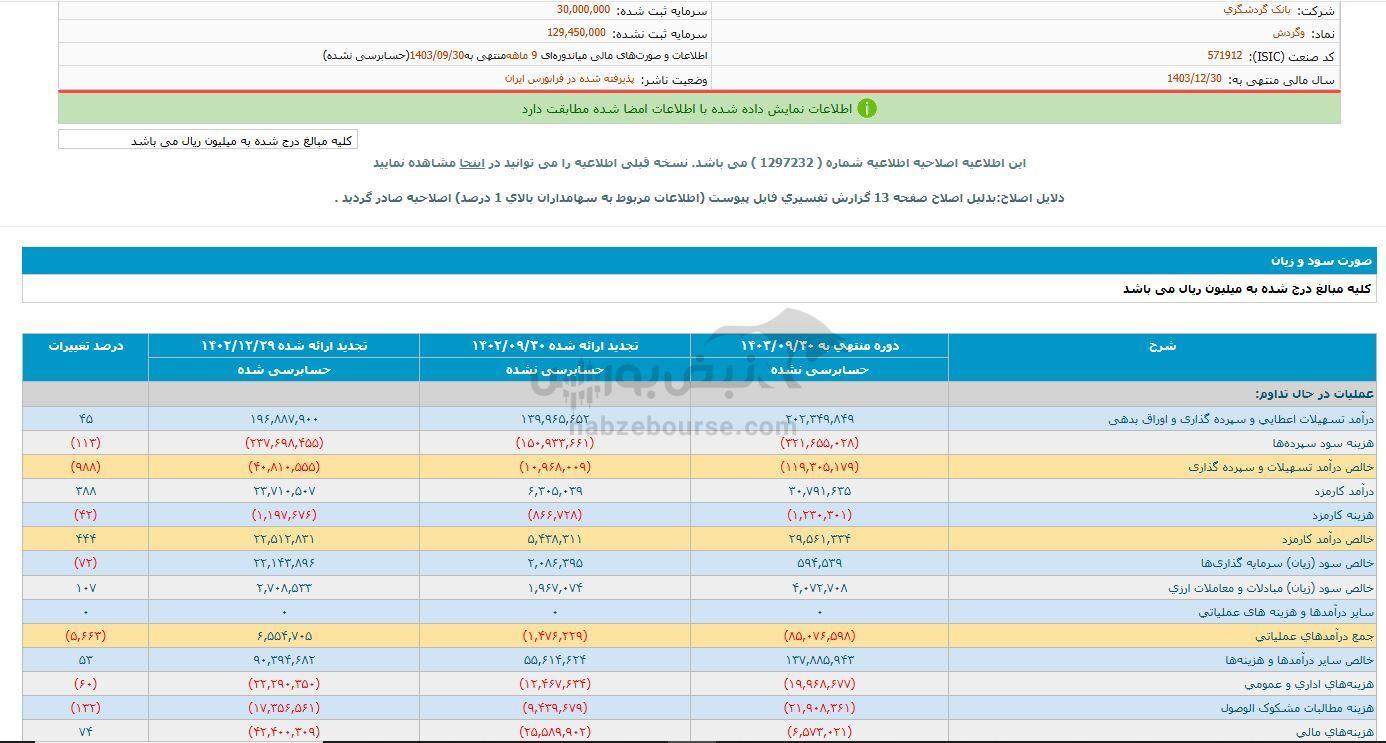
Task: Click the درصد تغییرات column header
Action: coord(86,346)
